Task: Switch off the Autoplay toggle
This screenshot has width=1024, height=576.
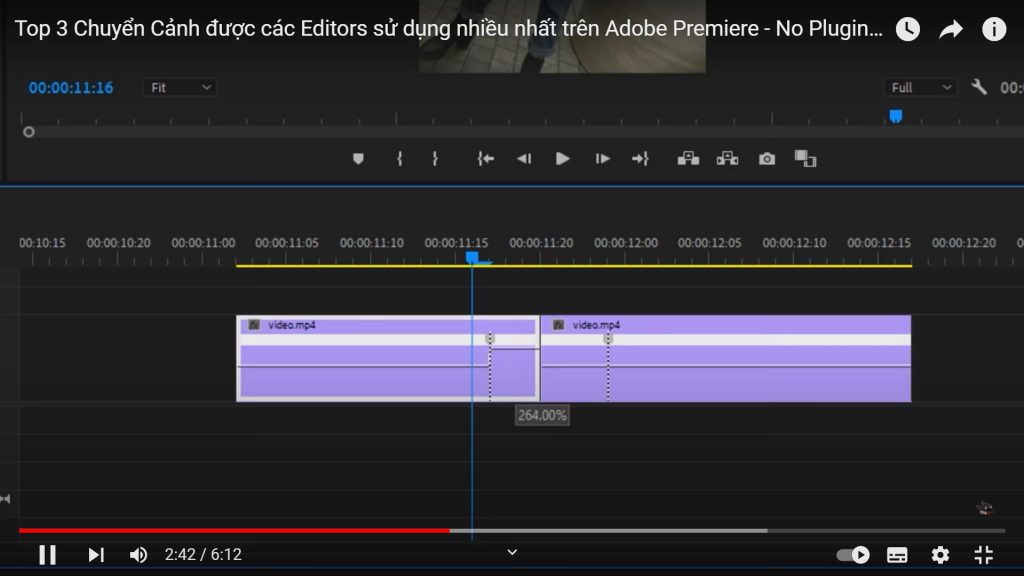Action: pos(852,554)
